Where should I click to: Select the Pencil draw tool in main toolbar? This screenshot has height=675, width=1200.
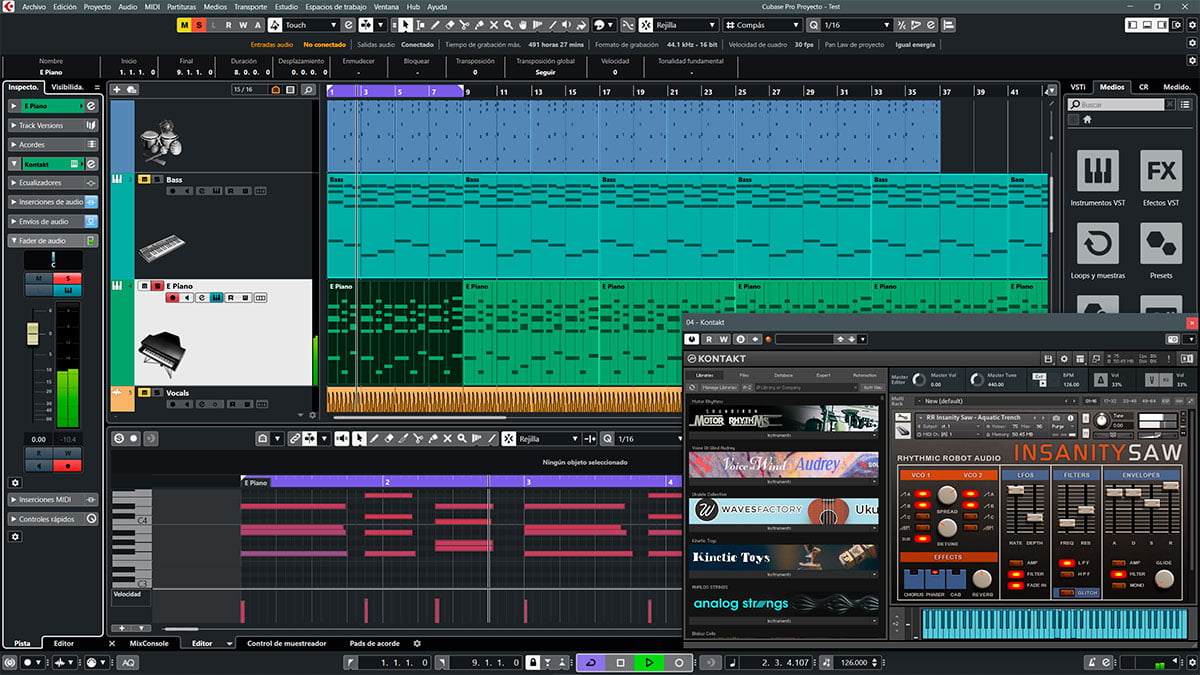click(x=435, y=25)
